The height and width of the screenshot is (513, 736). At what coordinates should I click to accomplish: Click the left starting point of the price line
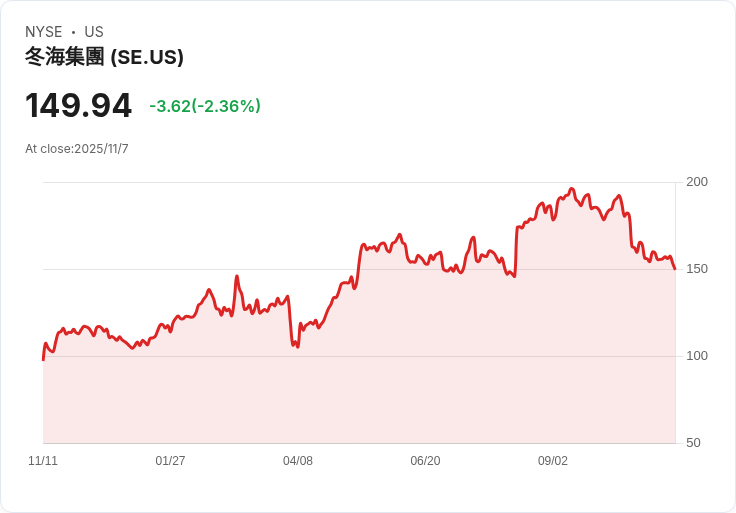(x=43, y=359)
